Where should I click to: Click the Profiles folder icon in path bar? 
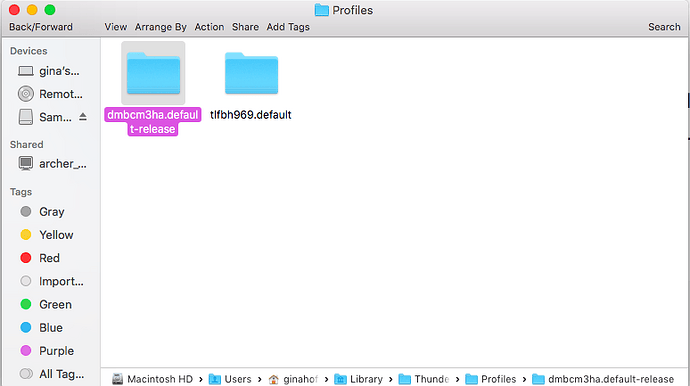(471, 379)
